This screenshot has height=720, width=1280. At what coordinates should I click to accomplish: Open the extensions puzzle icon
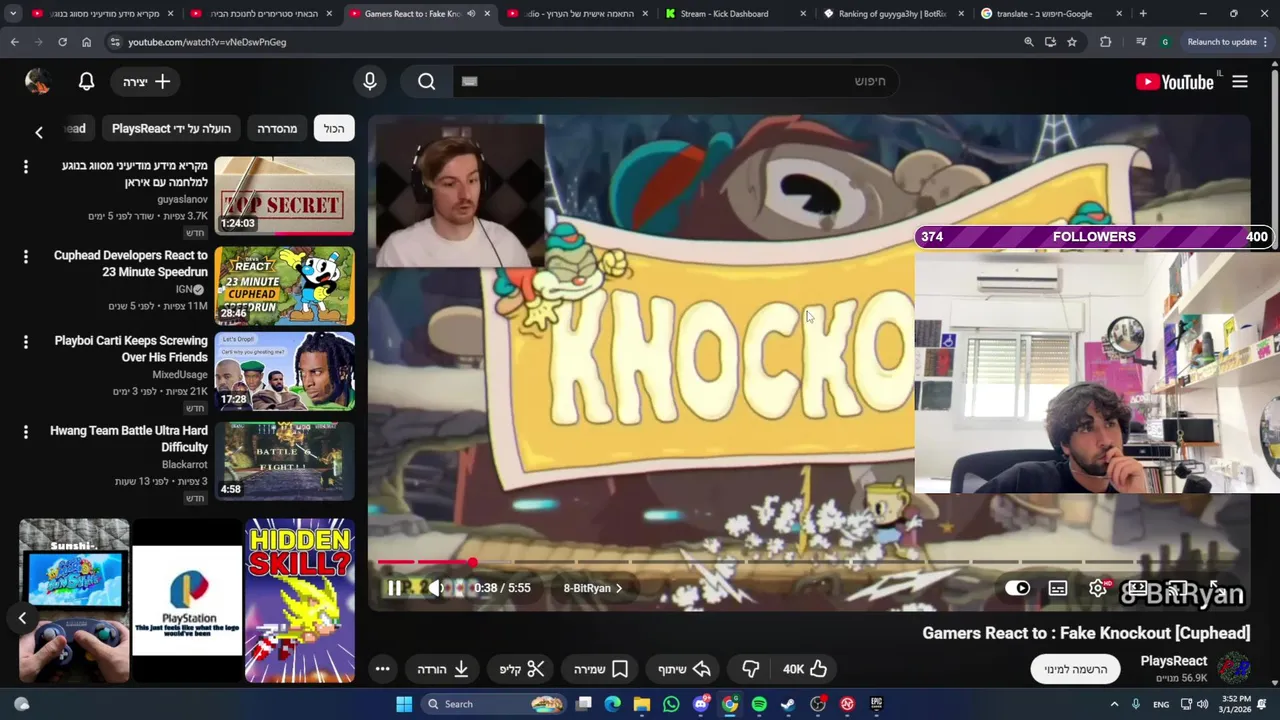point(1105,42)
